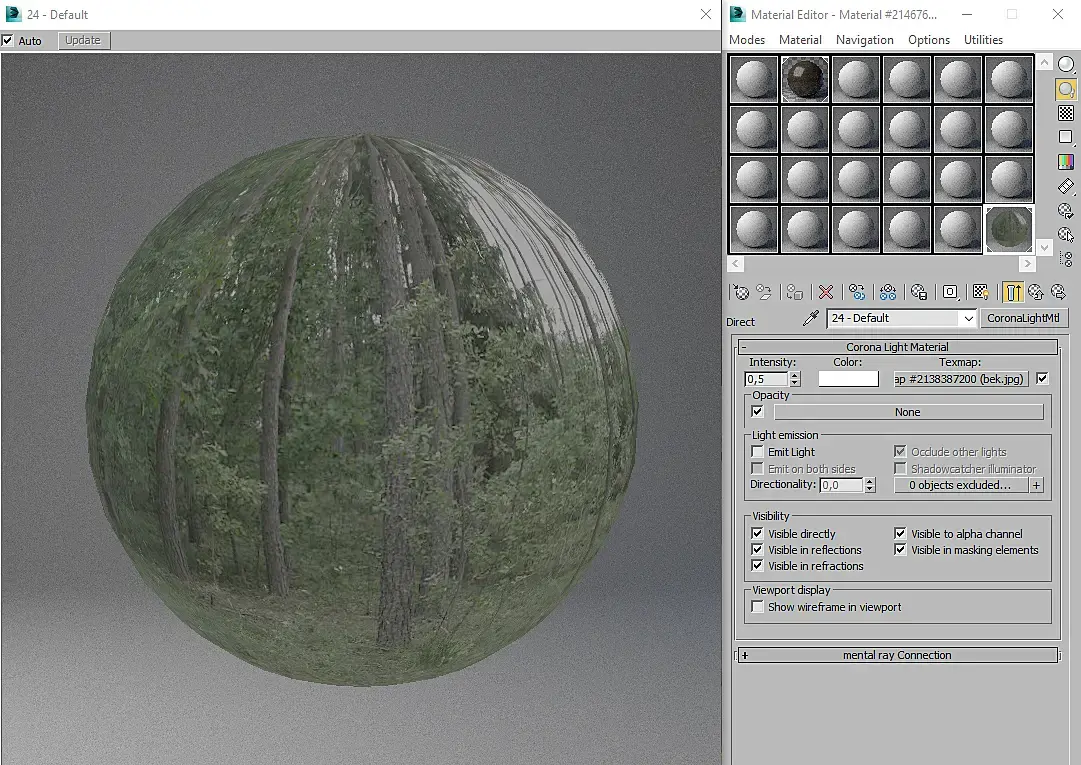Screen dimensions: 1081x765
Task: Open the material name dropdown
Action: pyautogui.click(x=967, y=318)
